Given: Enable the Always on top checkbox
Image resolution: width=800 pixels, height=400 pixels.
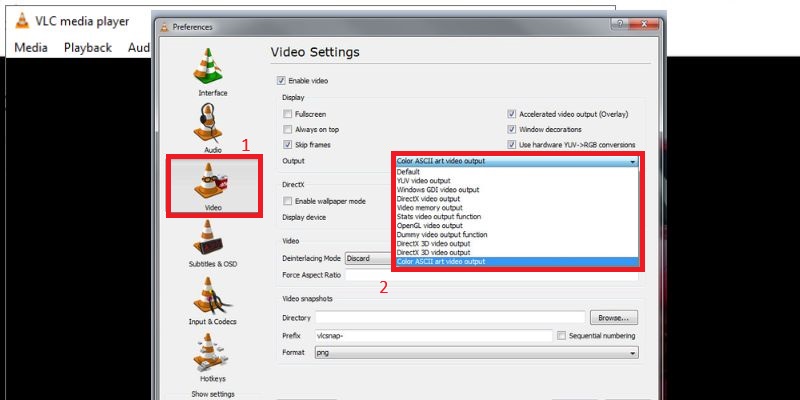Looking at the screenshot, I should pos(288,130).
